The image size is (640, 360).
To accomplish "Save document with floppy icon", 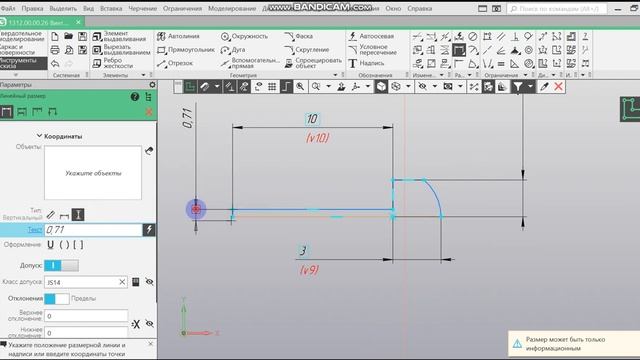I will (x=82, y=36).
